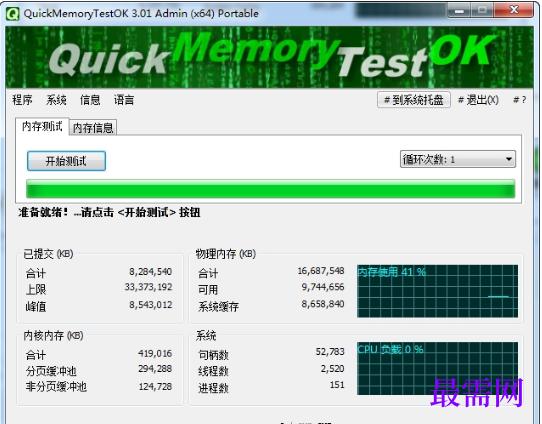Click the 非分页缓冲池 label

click(56, 387)
